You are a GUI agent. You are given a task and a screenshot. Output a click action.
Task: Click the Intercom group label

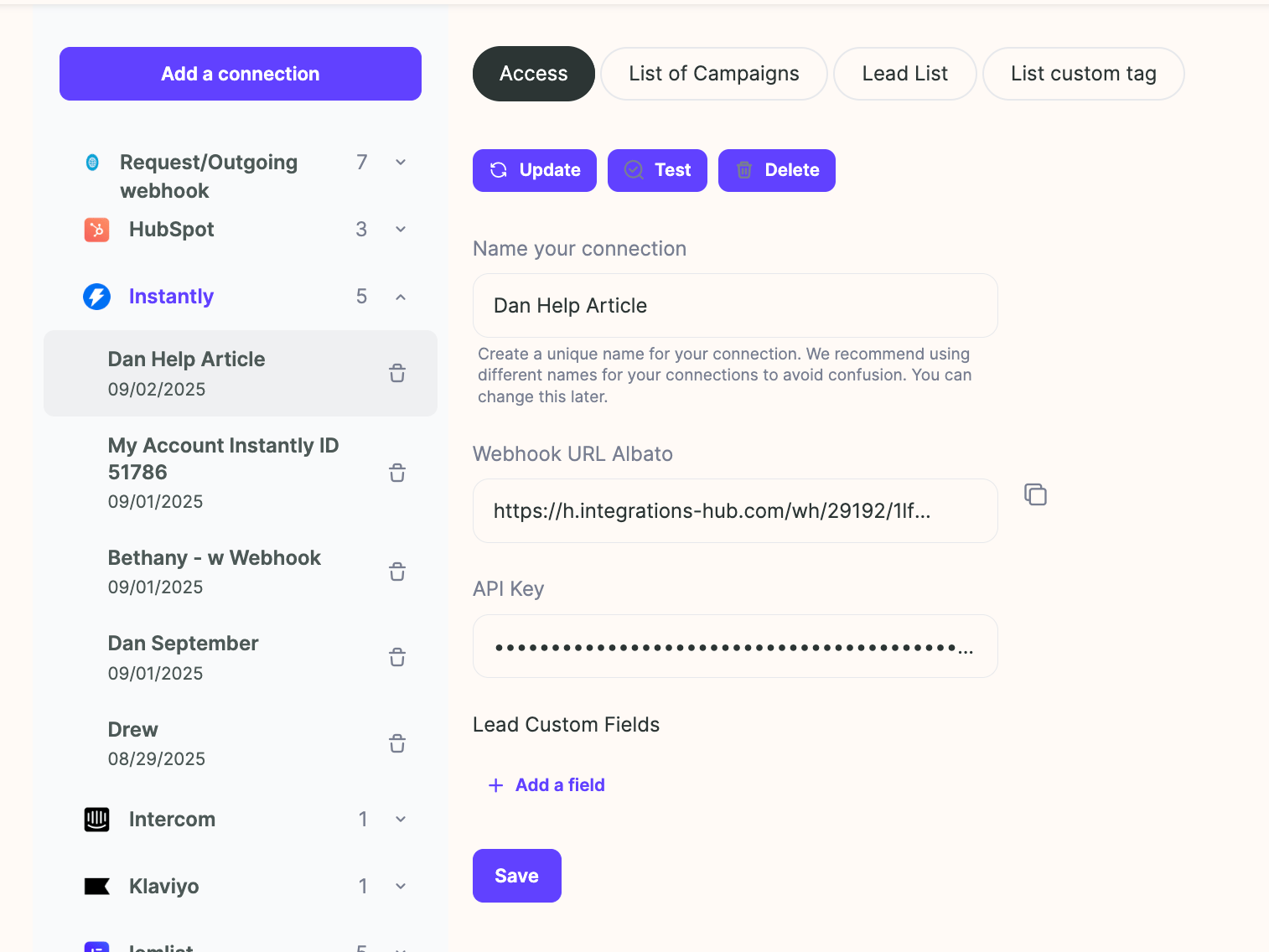pyautogui.click(x=172, y=820)
